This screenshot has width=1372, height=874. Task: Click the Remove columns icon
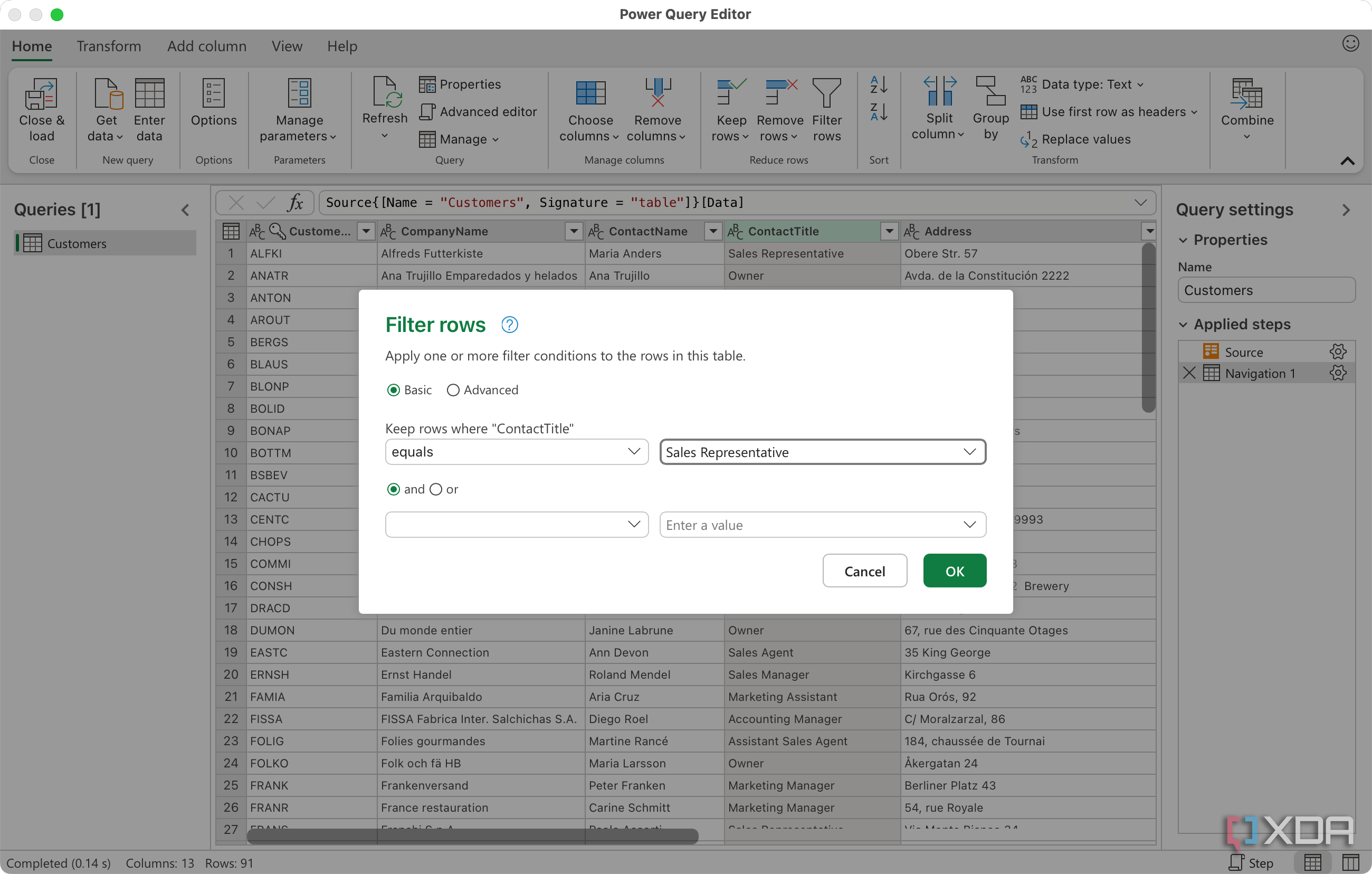[658, 93]
